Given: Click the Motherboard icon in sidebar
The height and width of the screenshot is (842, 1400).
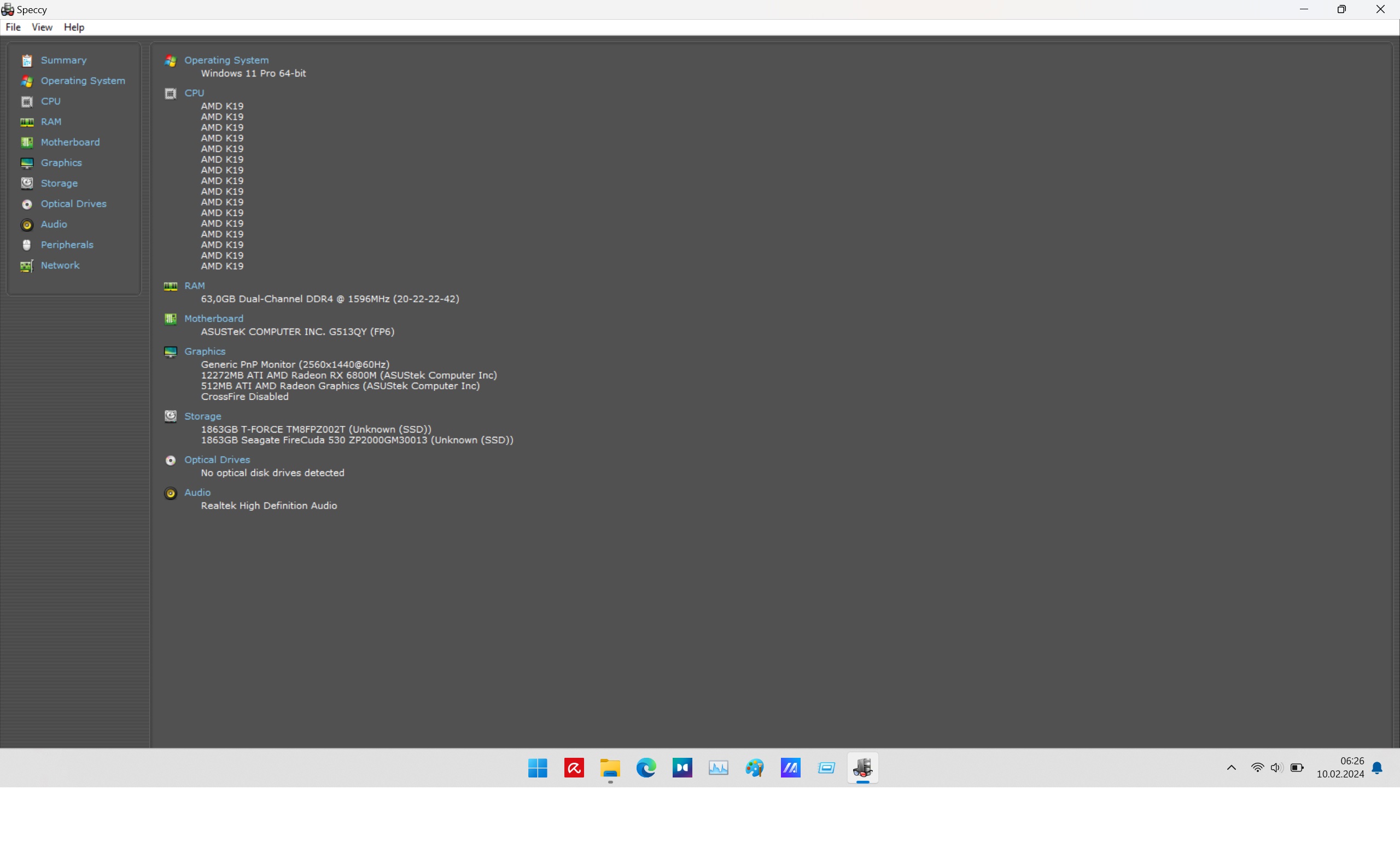Looking at the screenshot, I should coord(27,142).
